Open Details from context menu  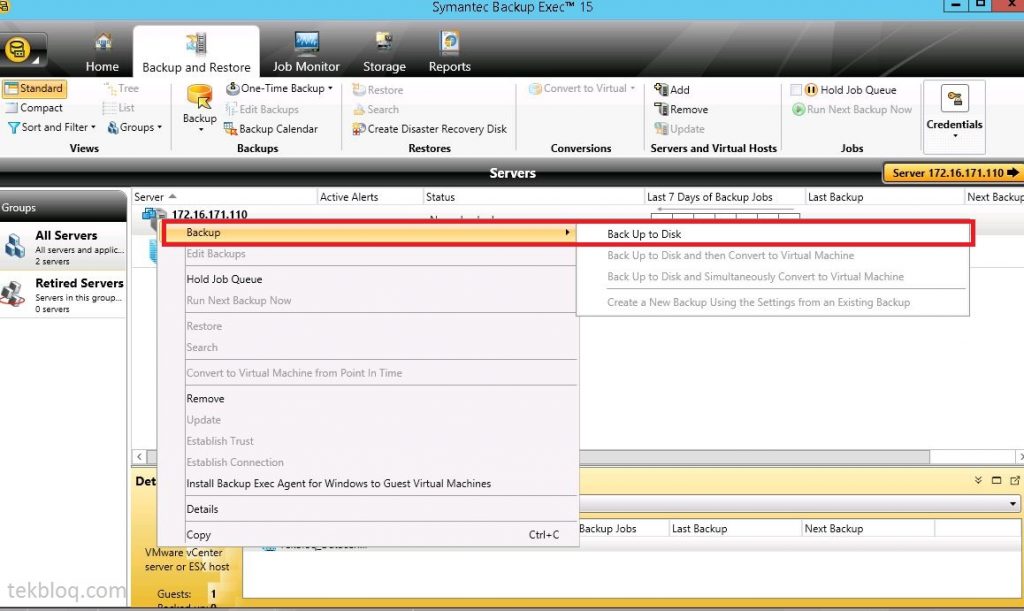[x=202, y=509]
